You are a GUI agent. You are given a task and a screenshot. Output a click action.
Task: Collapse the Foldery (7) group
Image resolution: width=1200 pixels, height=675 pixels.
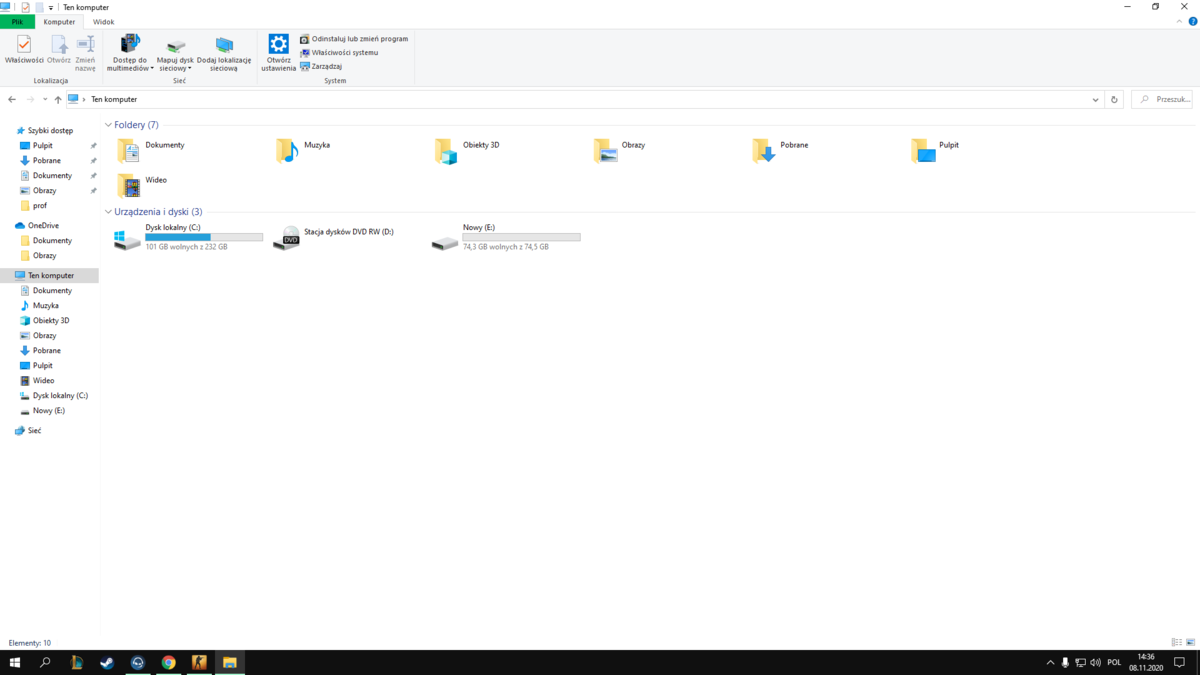pos(108,125)
